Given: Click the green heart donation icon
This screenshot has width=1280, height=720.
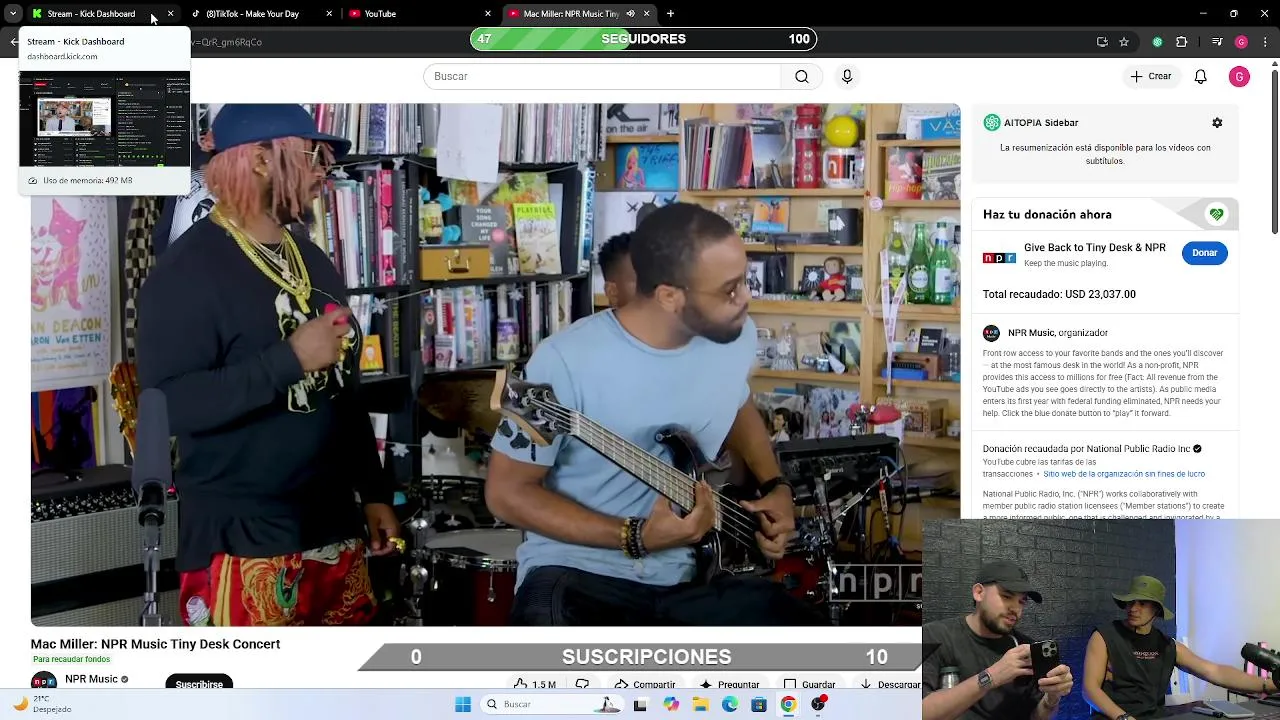Looking at the screenshot, I should 1216,214.
